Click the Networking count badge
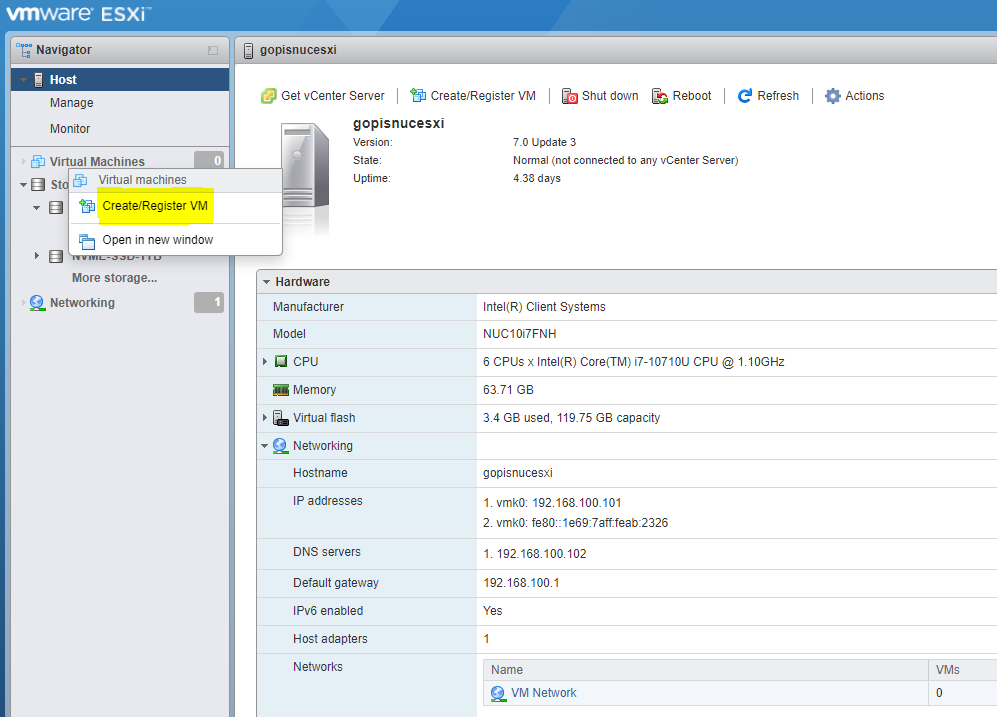997x717 pixels. coord(209,302)
